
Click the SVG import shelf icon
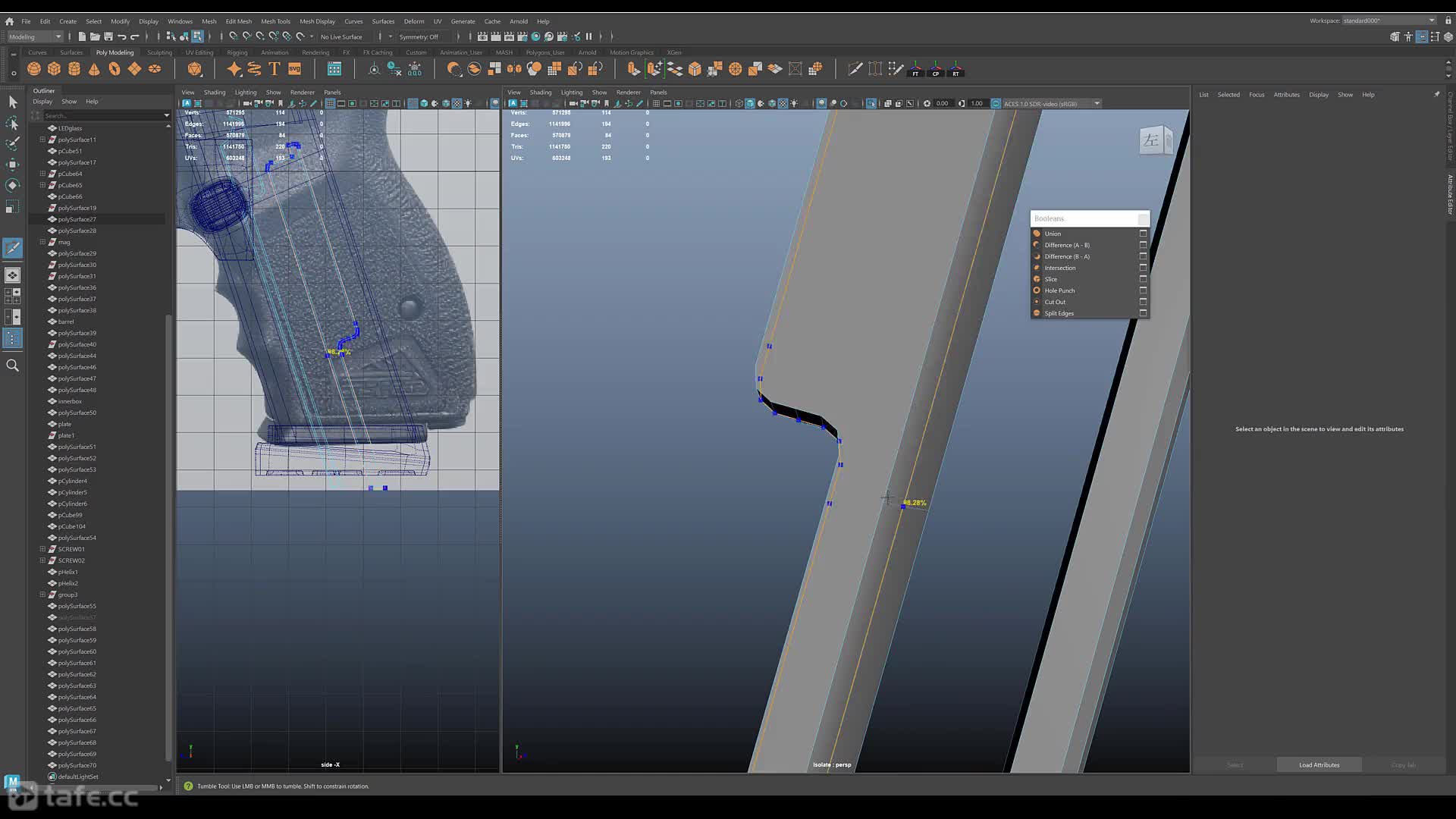tap(295, 69)
